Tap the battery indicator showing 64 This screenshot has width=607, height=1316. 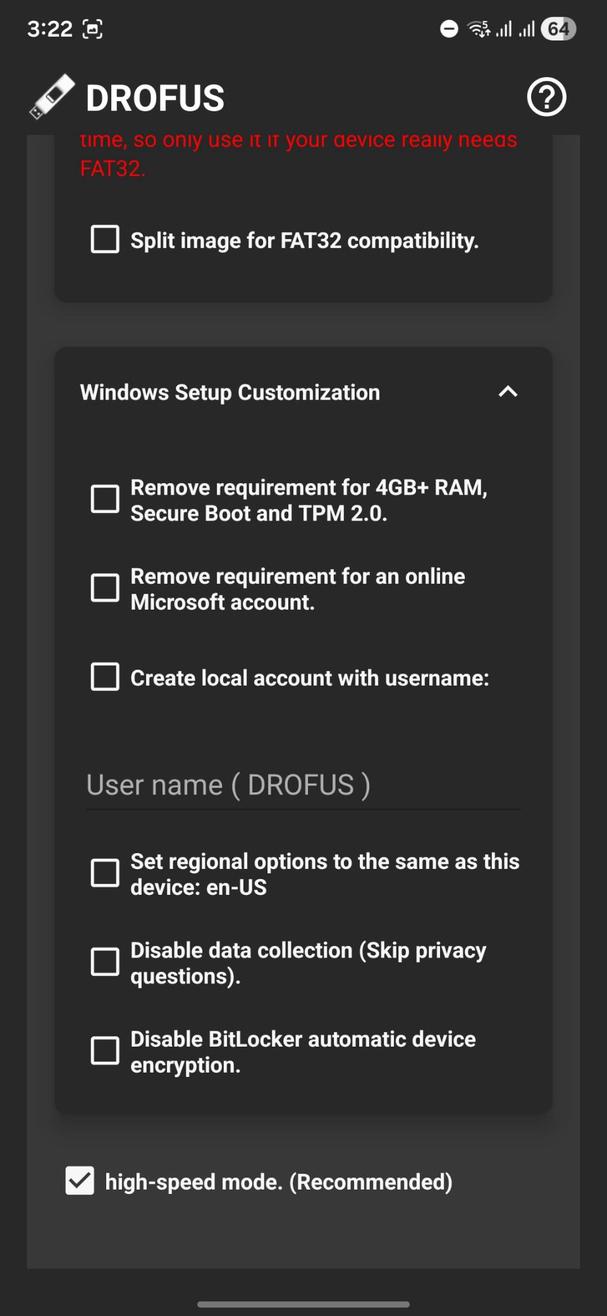coord(560,28)
